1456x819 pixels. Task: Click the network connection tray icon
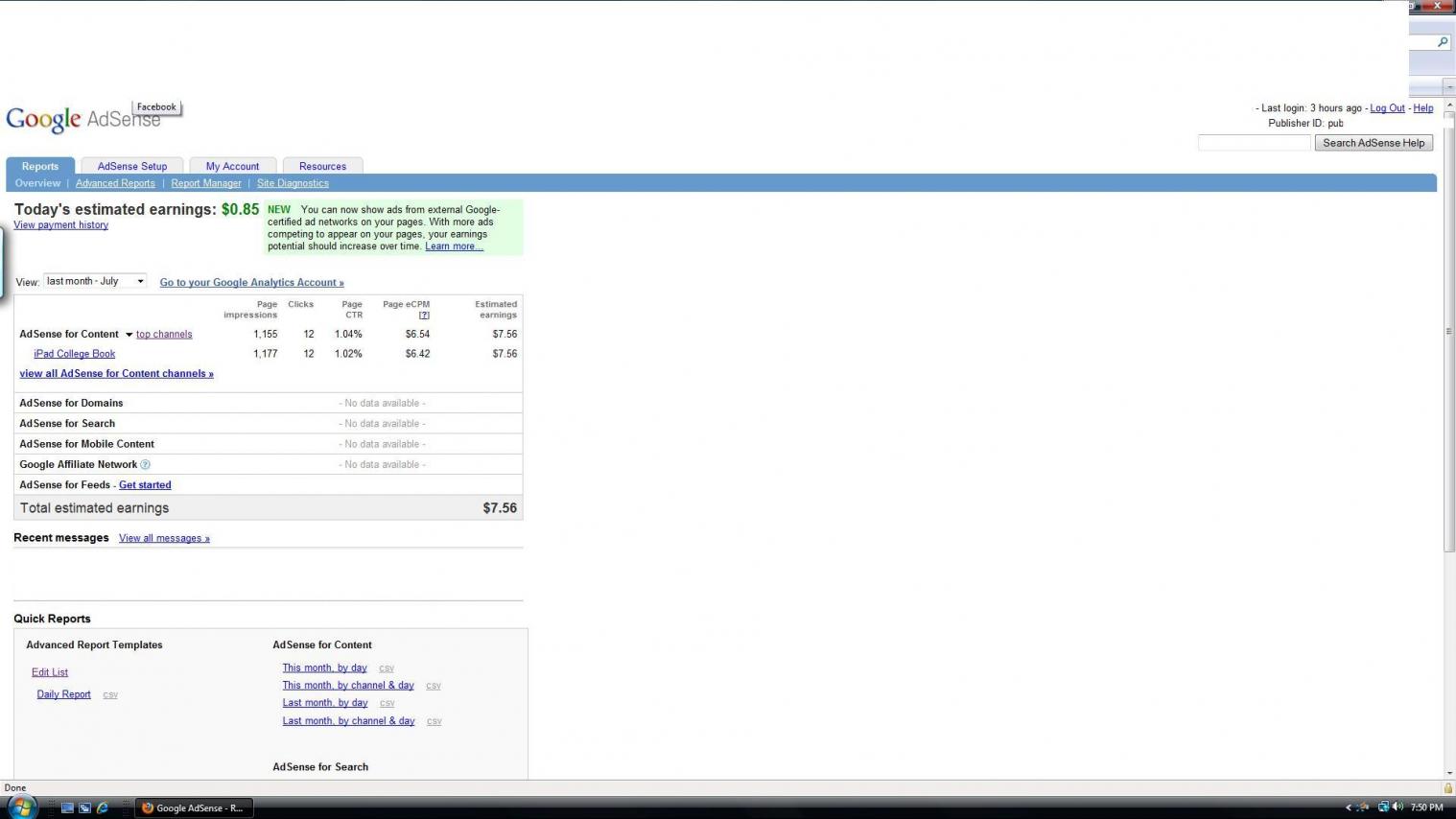tap(1383, 807)
